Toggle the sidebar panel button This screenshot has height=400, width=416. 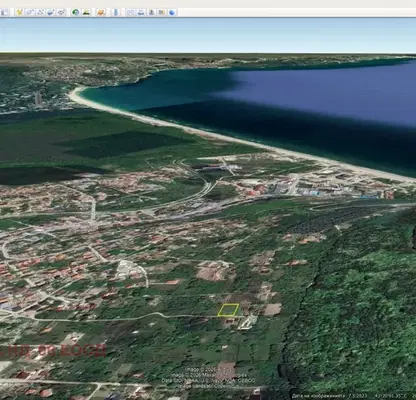[4, 12]
